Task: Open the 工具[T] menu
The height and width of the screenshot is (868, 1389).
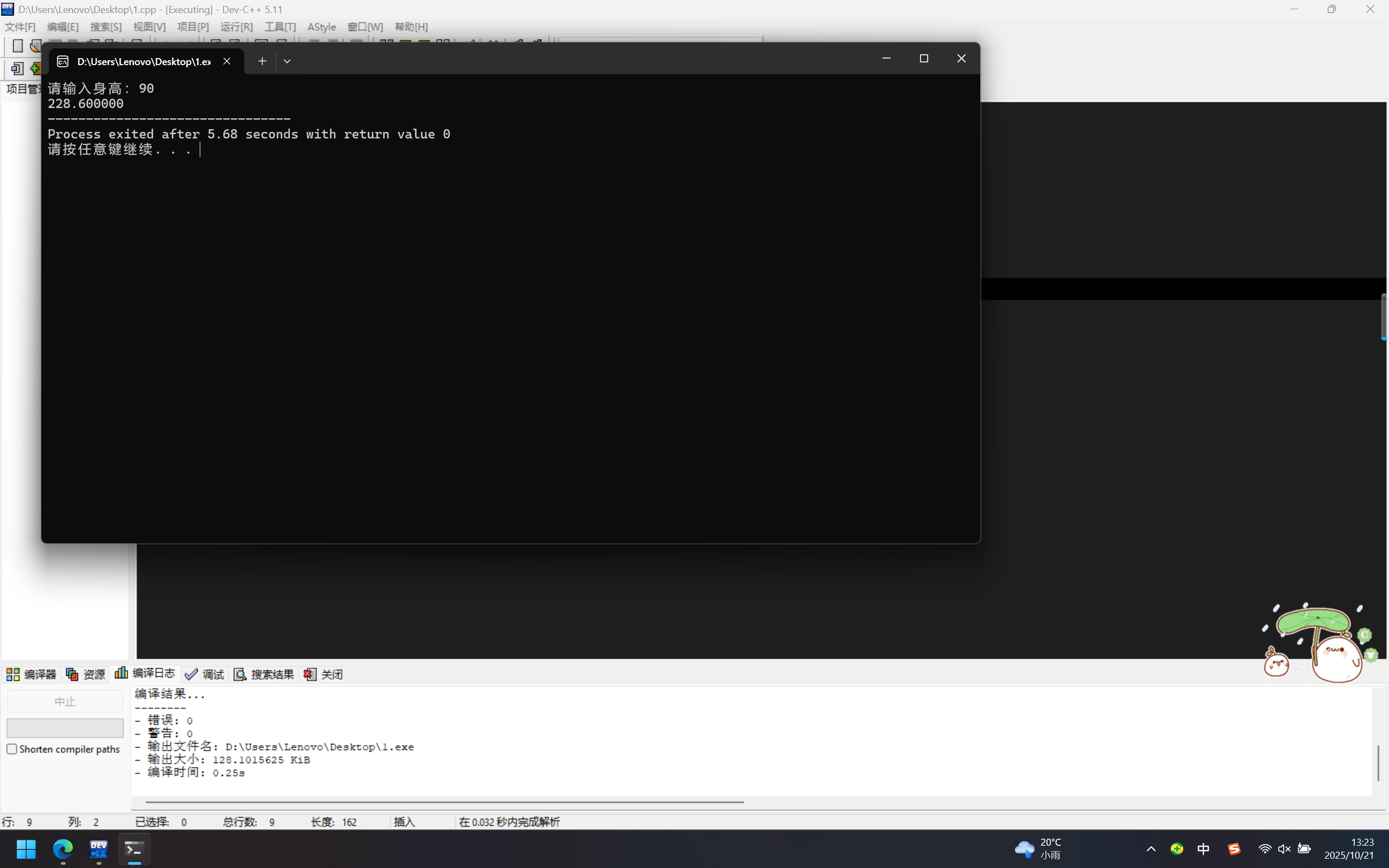Action: tap(280, 27)
